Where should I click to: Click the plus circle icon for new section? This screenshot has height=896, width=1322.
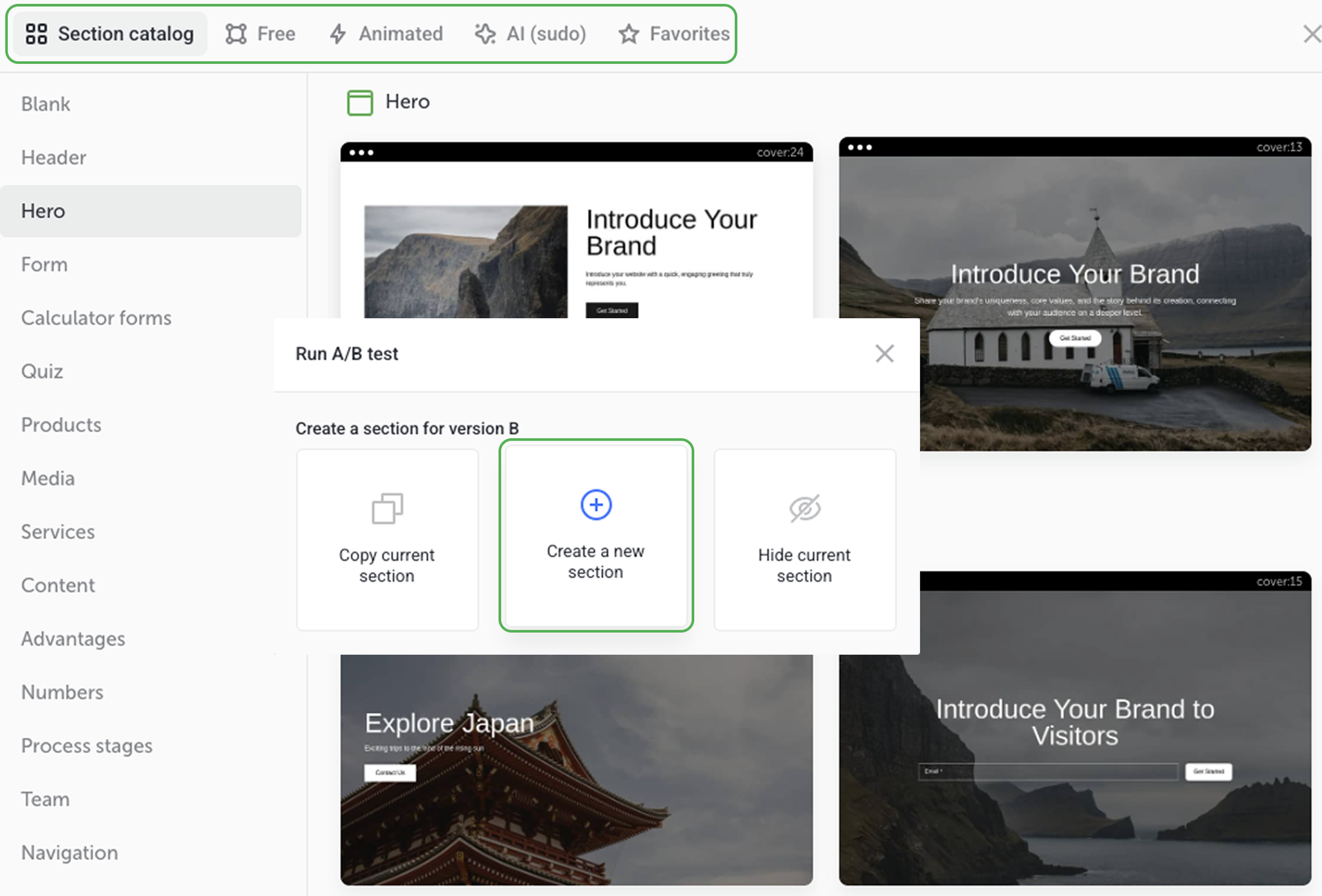pos(596,504)
